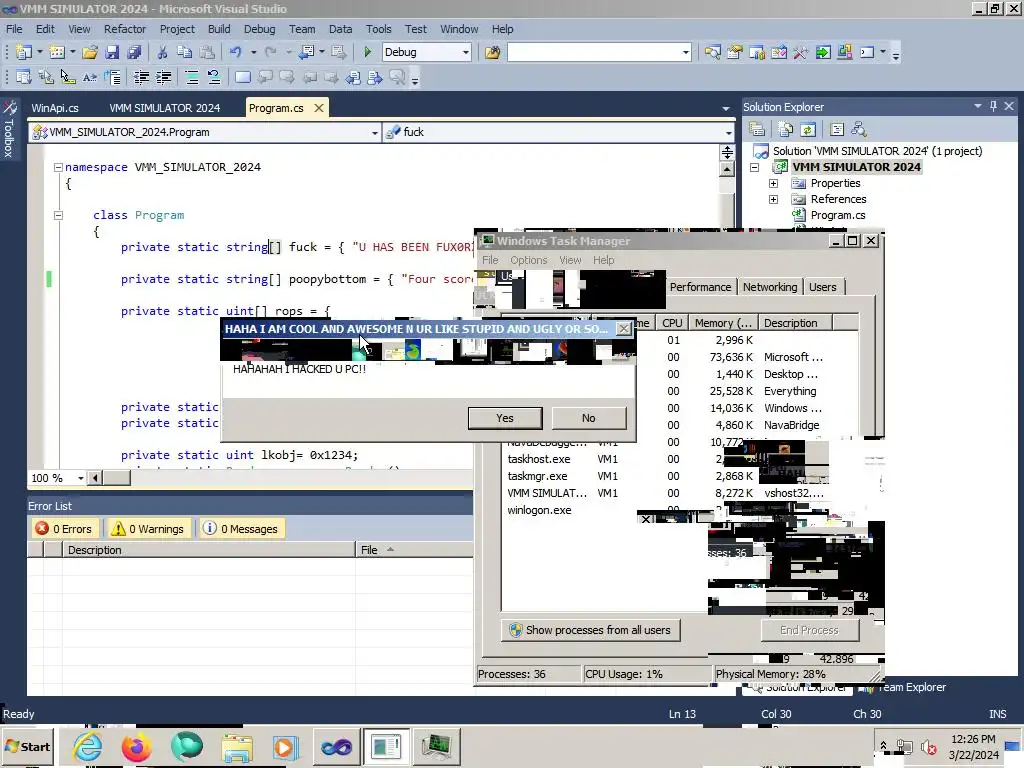Open the Build menu
Screen dimensions: 1024x768
219,29
